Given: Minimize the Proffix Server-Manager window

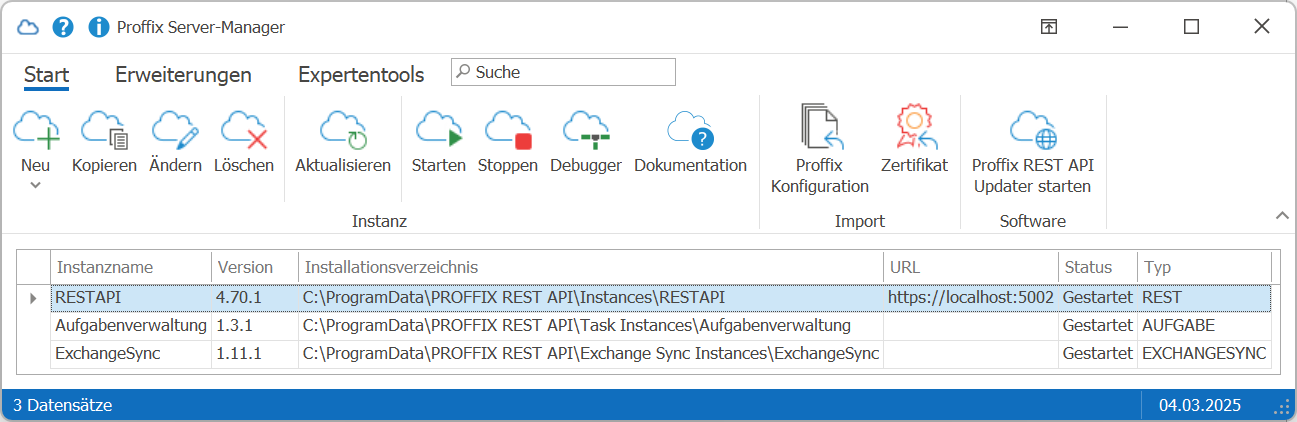Looking at the screenshot, I should click(1120, 27).
